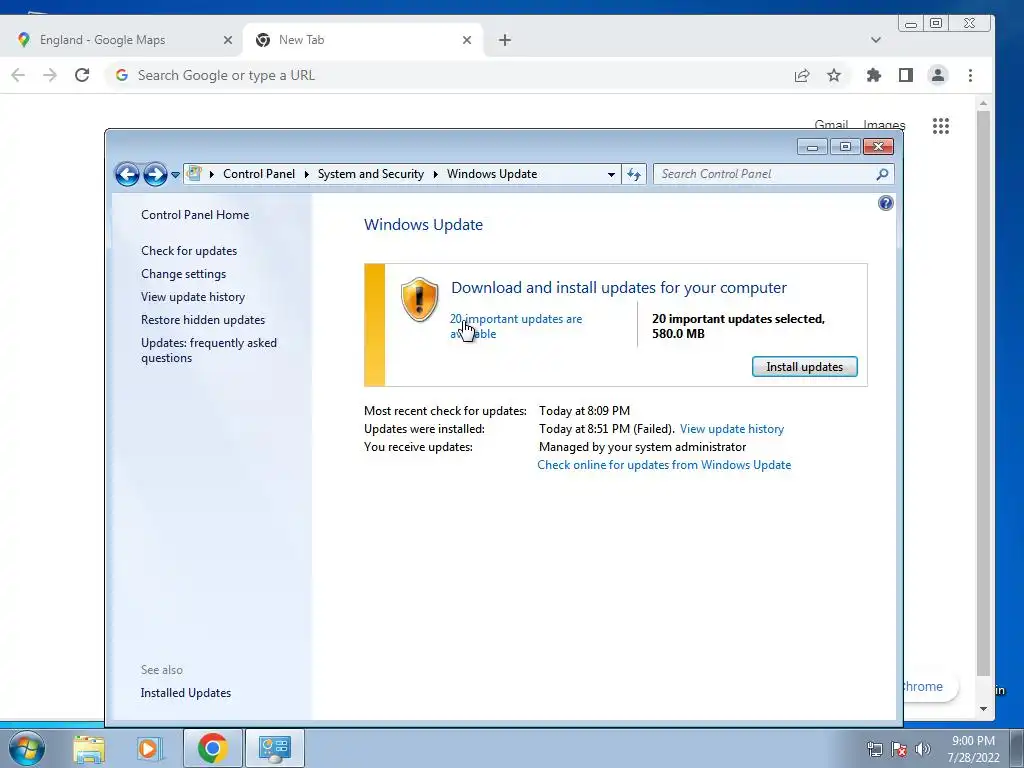Open the Chrome three-dot menu
The height and width of the screenshot is (768, 1024).
point(970,75)
